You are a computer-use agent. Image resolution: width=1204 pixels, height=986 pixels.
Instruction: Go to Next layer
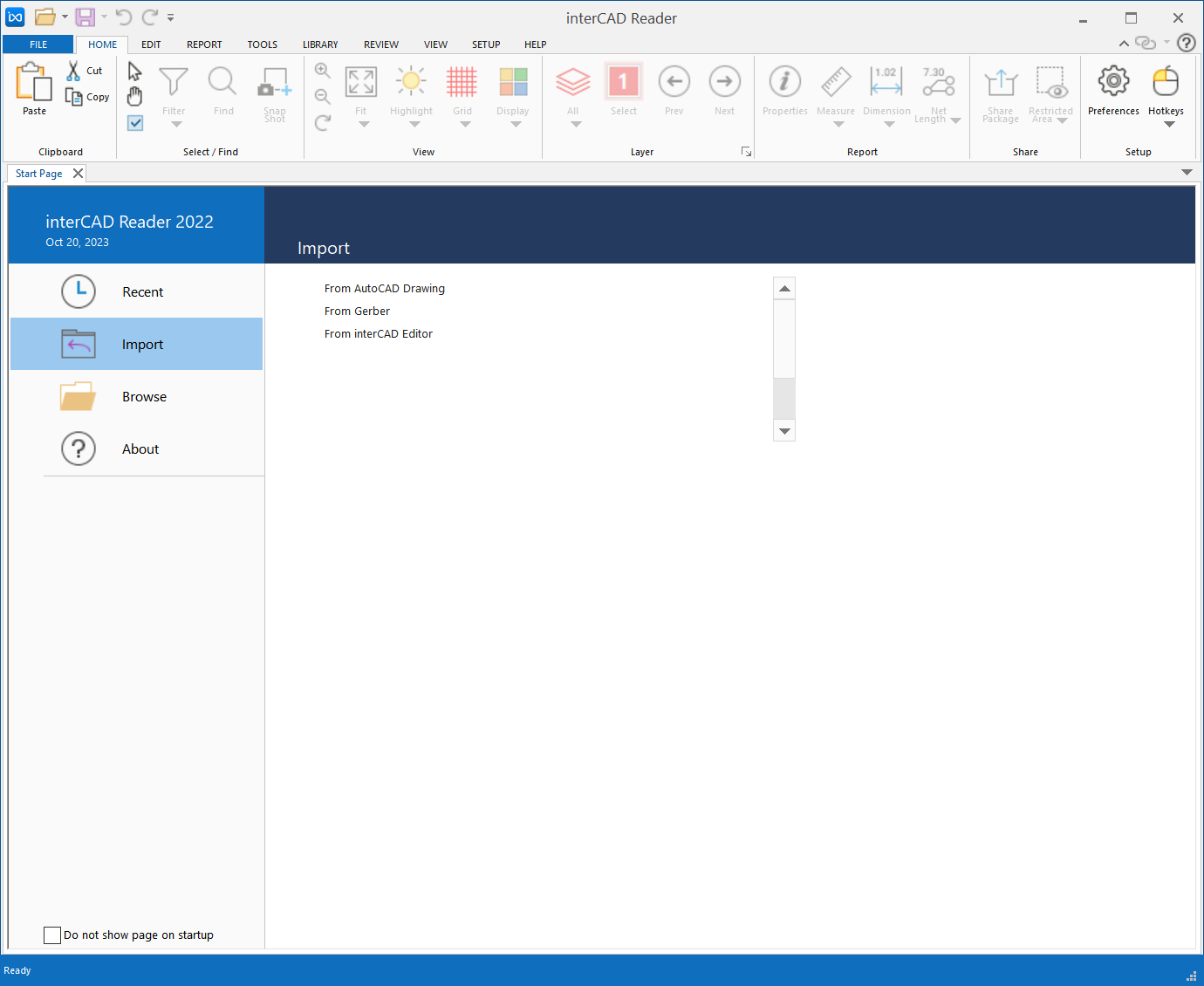725,82
